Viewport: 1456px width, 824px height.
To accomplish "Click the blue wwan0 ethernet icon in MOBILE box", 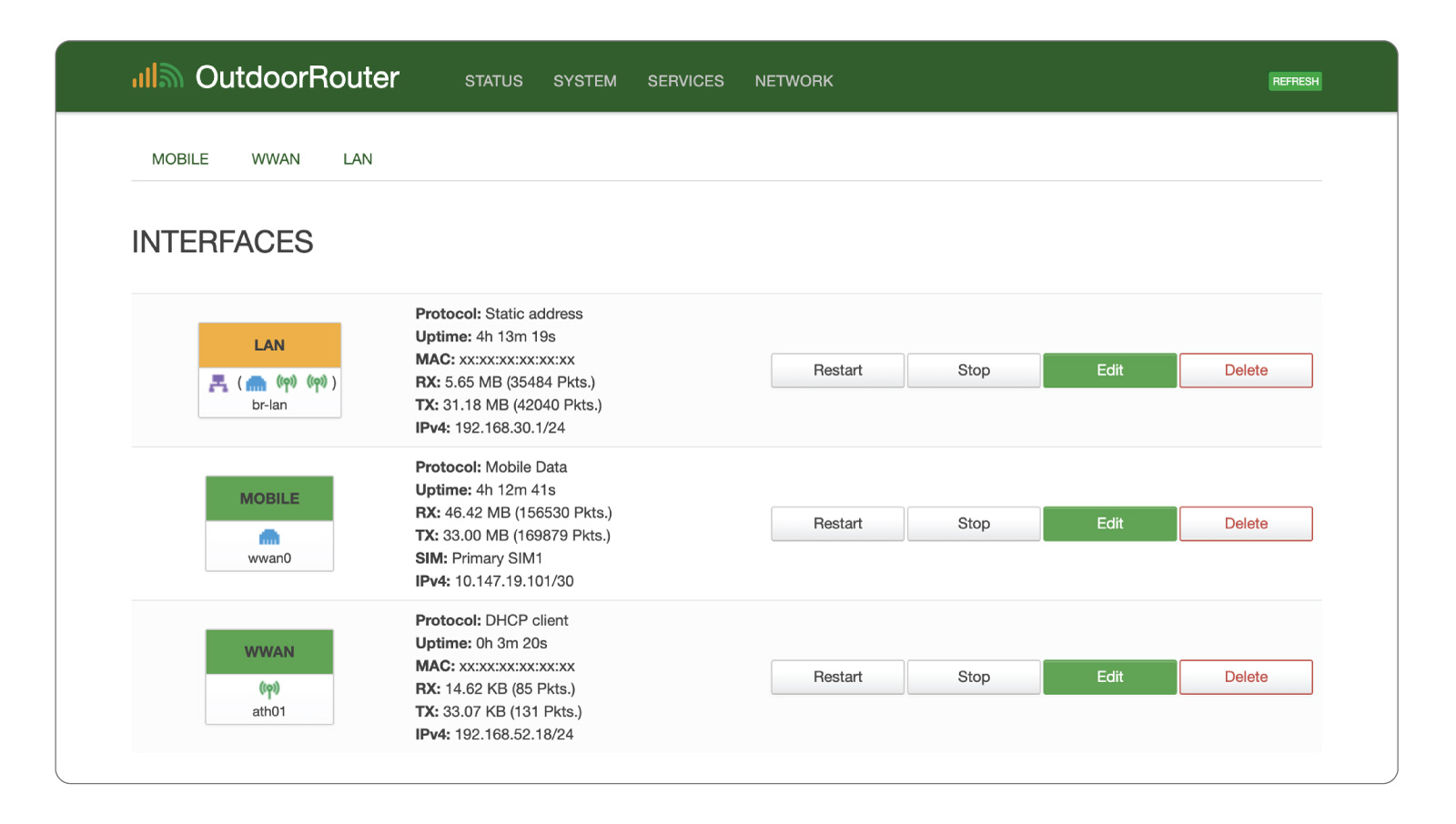I will (269, 537).
